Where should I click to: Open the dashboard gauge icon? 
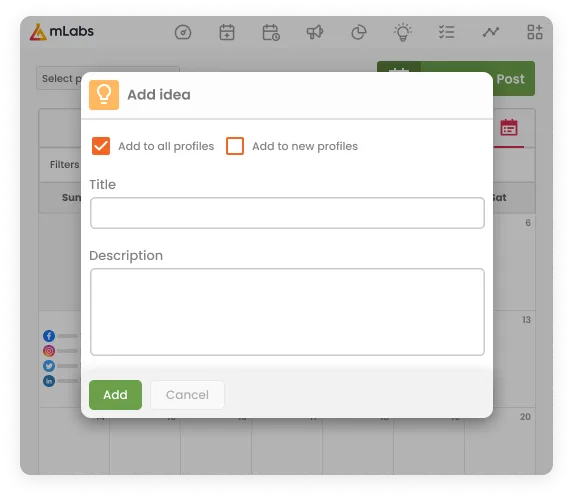tap(183, 32)
